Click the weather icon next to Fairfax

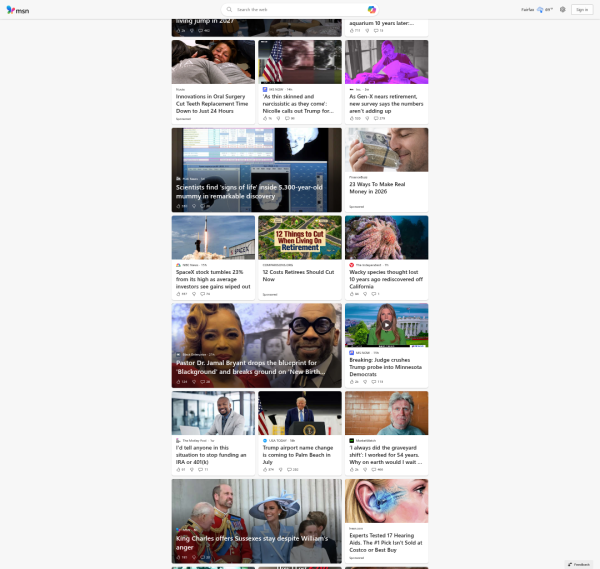click(540, 10)
